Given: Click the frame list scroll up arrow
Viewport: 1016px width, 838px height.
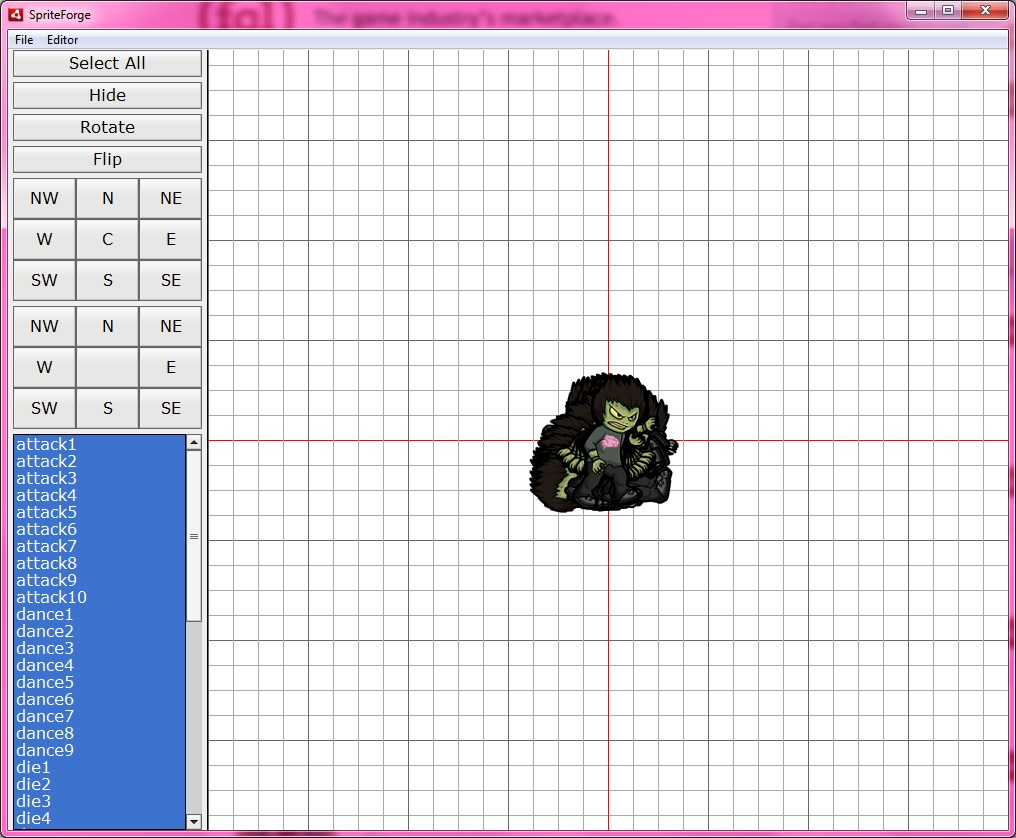Looking at the screenshot, I should [194, 442].
